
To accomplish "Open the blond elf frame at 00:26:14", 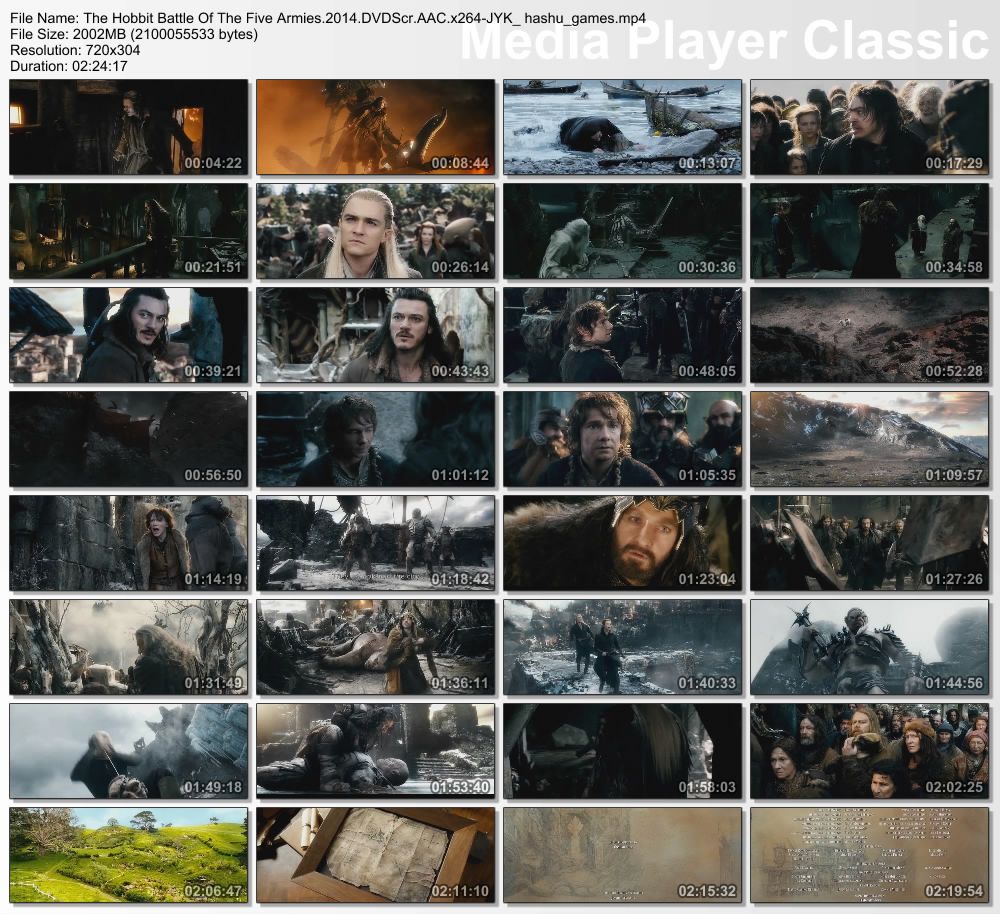I will 376,231.
